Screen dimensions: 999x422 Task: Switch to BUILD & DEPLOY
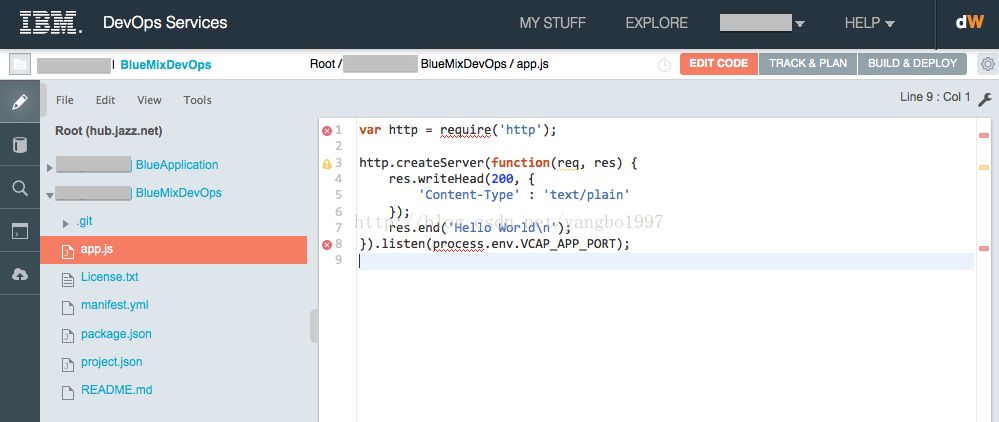click(912, 64)
